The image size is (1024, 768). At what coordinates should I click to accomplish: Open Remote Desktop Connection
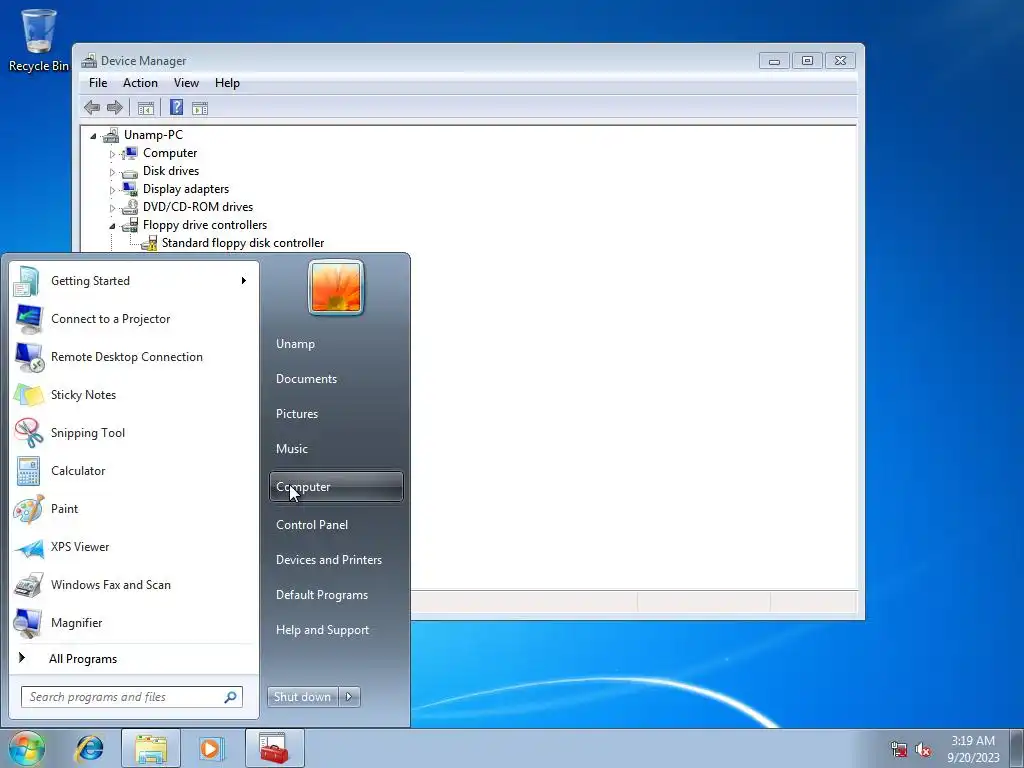click(x=133, y=357)
